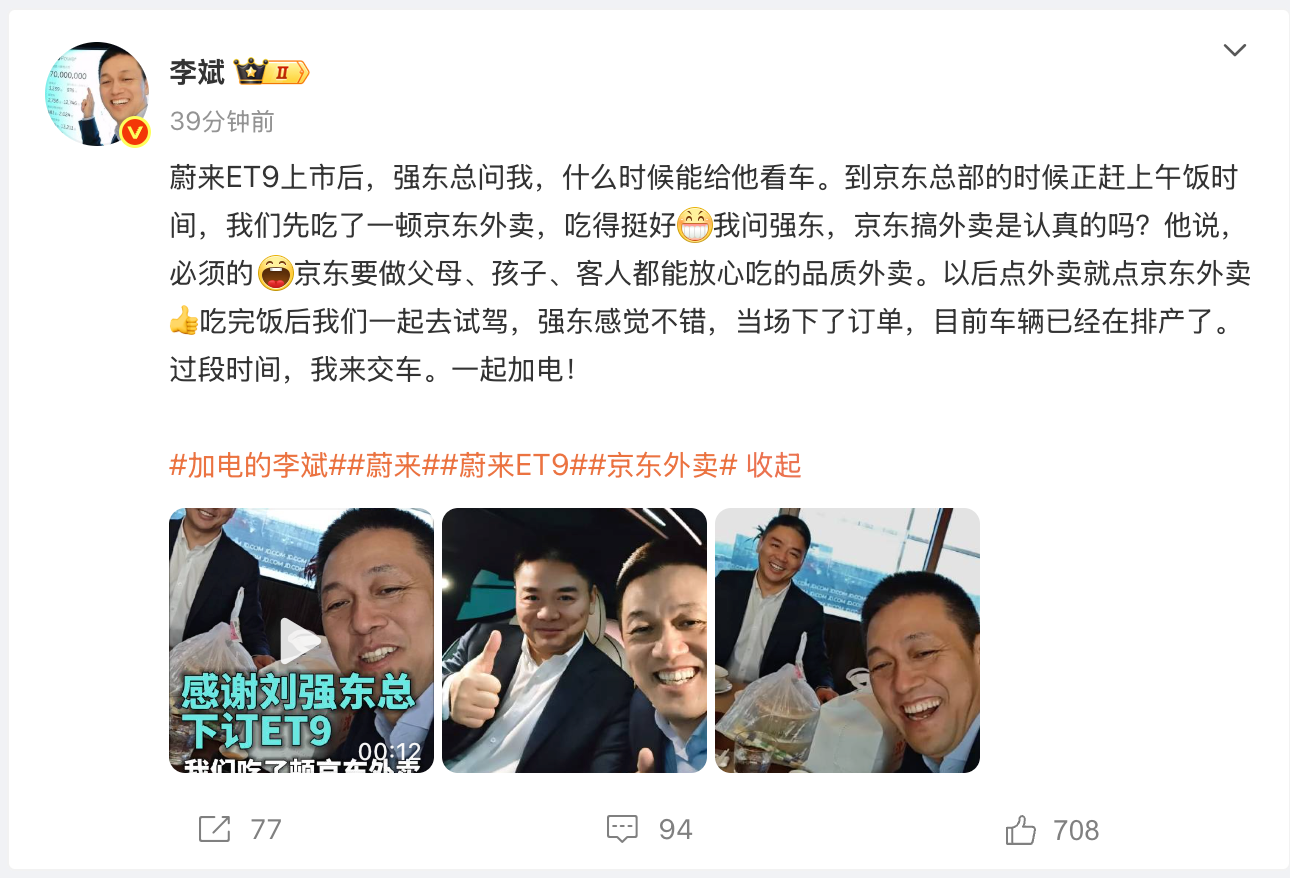Open the 李斌 username profile link

click(x=197, y=72)
